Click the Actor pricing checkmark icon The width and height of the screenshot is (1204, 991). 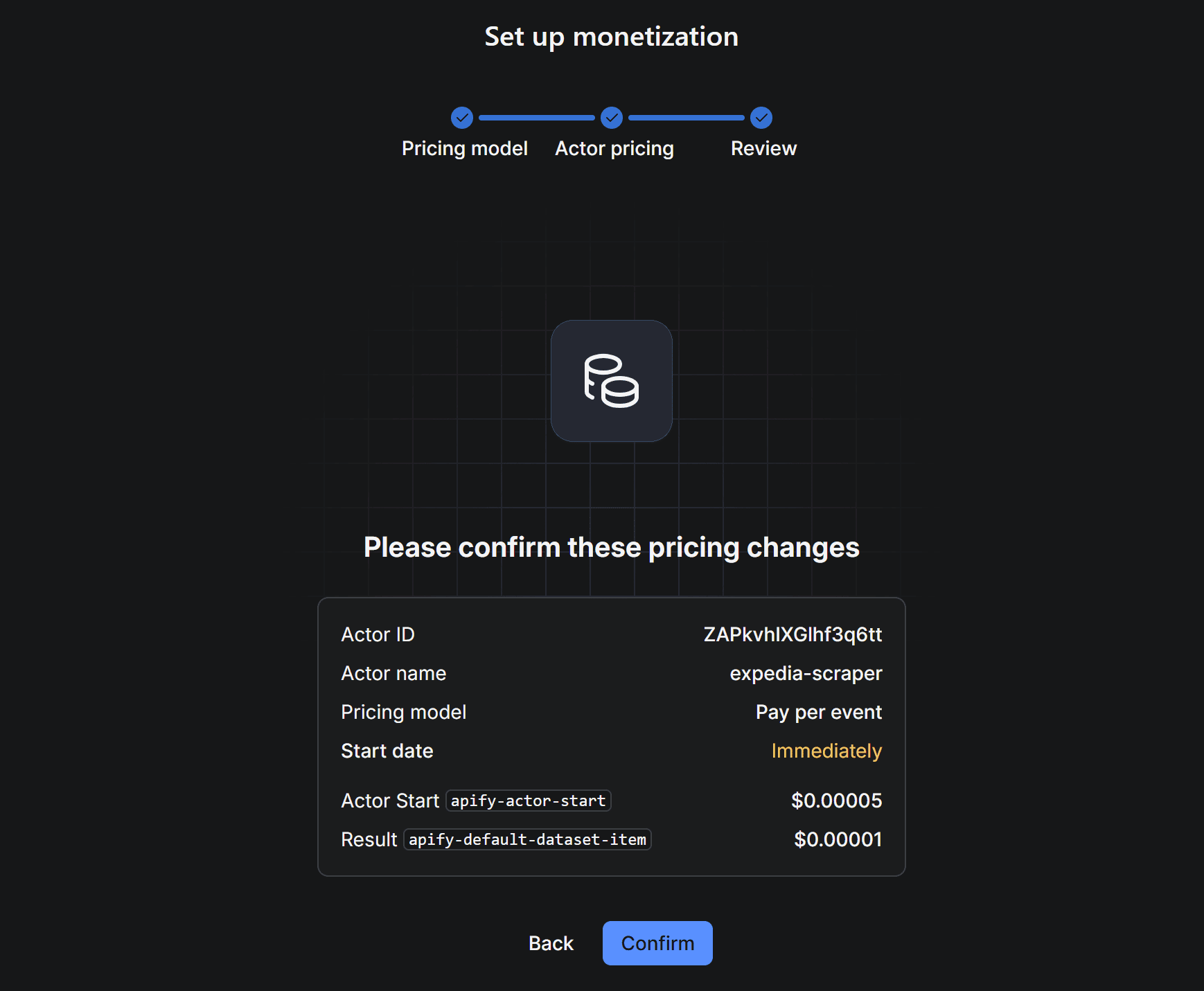[x=611, y=118]
